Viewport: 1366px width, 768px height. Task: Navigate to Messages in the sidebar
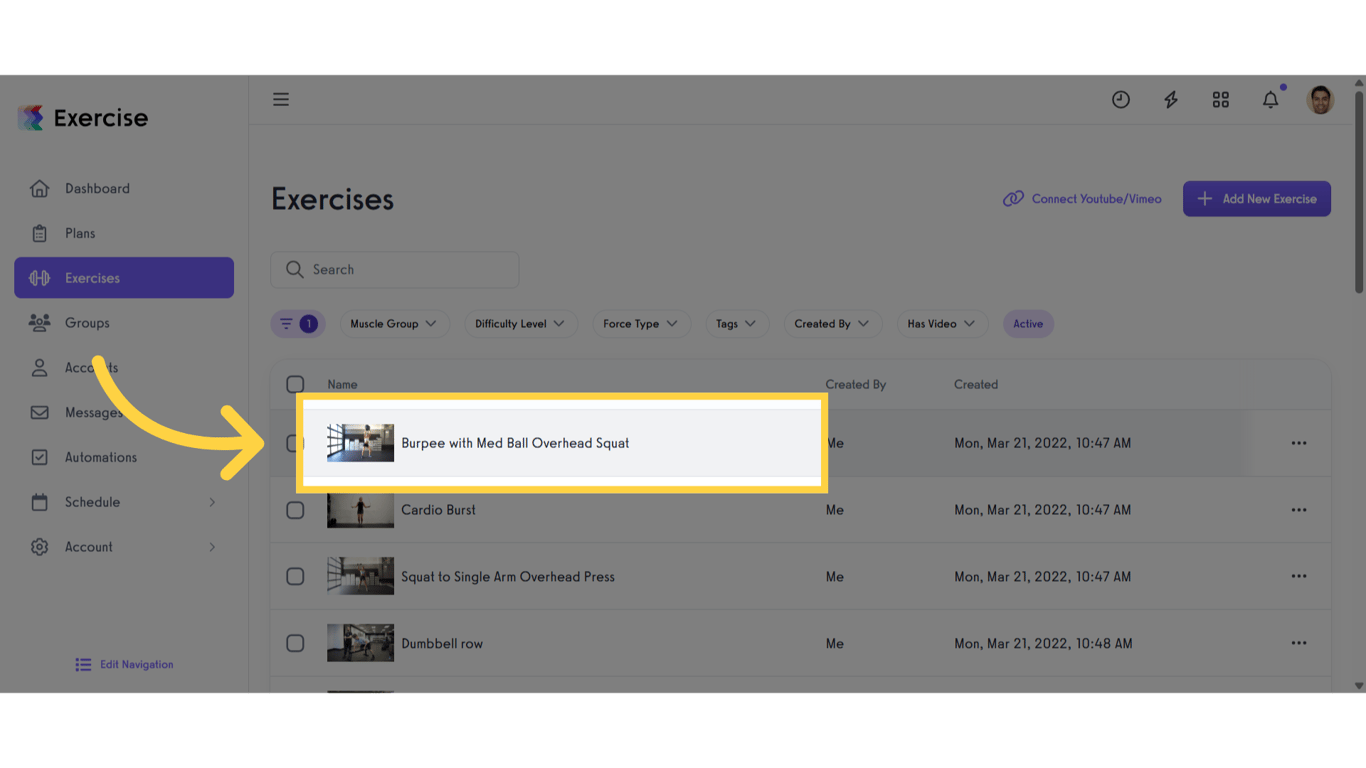point(94,412)
